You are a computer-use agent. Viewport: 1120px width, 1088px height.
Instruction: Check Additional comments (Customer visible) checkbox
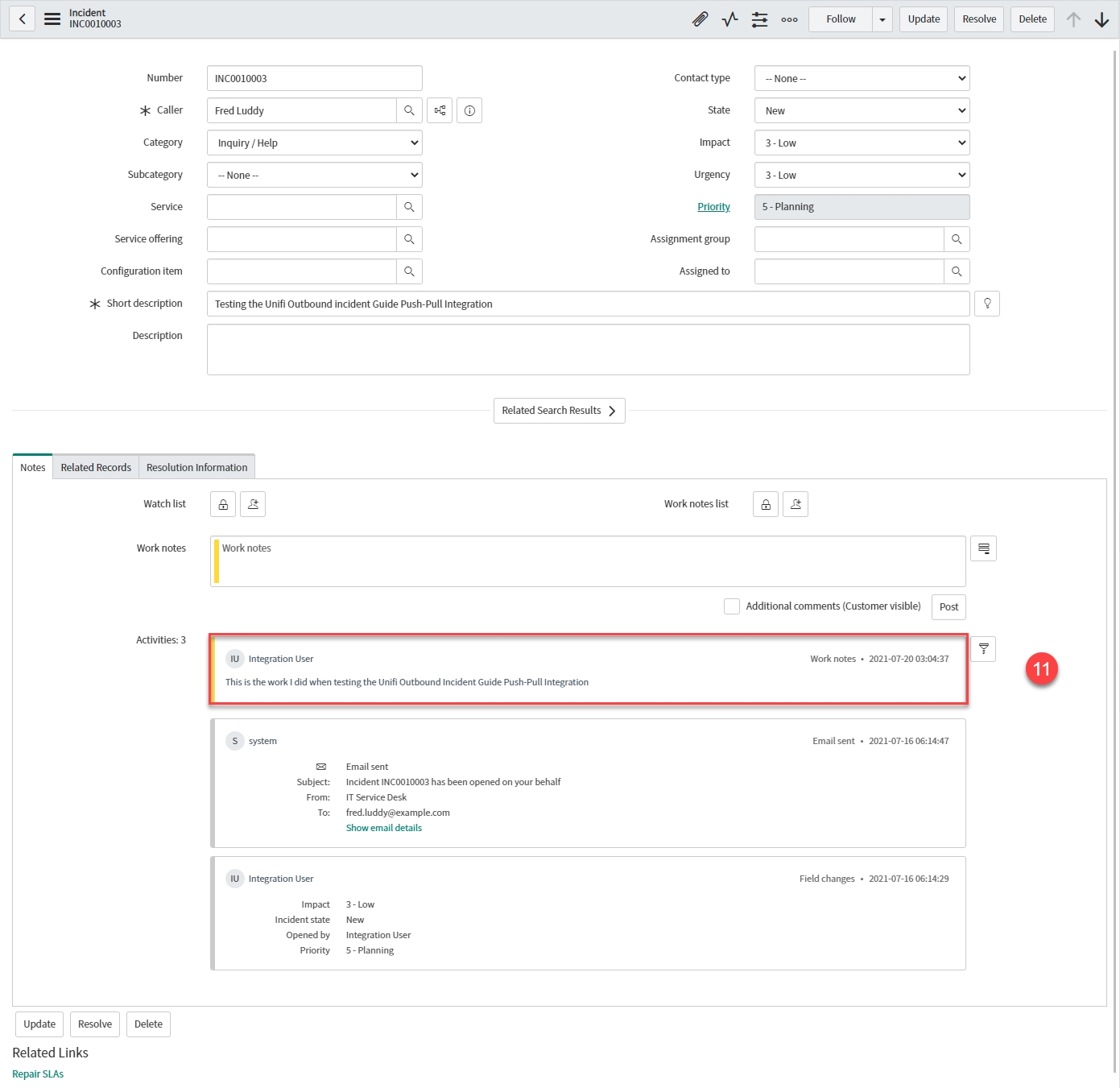732,606
